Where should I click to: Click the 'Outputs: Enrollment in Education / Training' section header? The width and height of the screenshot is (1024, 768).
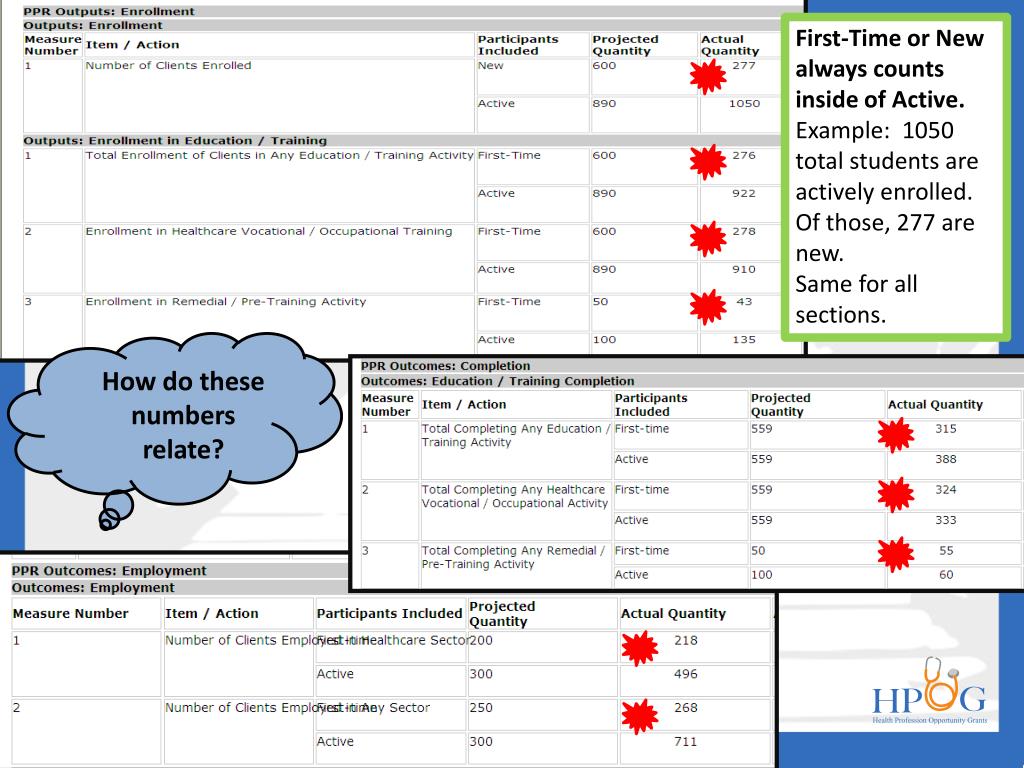[401, 140]
